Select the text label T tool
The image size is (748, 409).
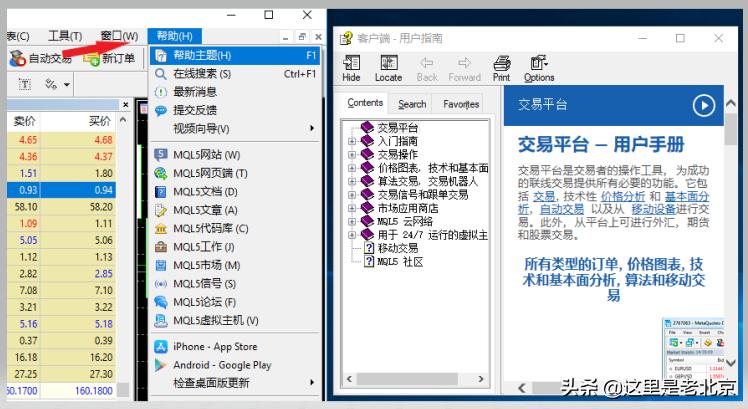(25, 84)
